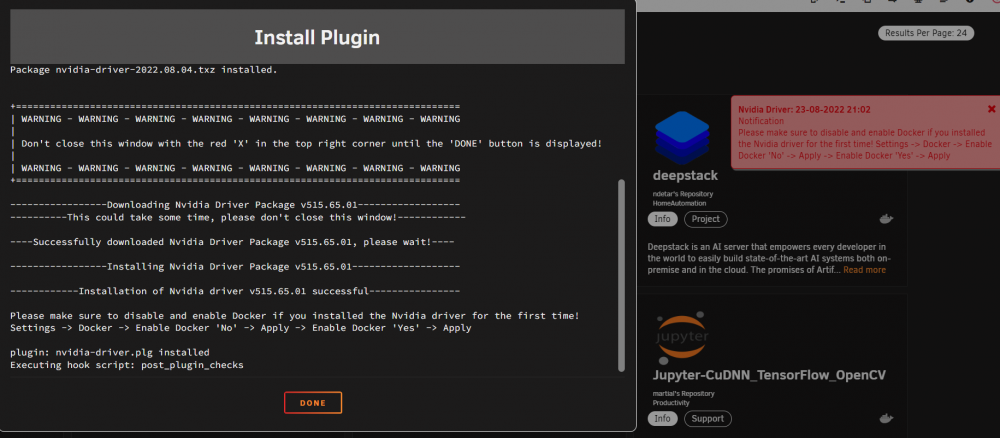Click the Productivity category label
This screenshot has height=438, width=1000.
click(670, 403)
